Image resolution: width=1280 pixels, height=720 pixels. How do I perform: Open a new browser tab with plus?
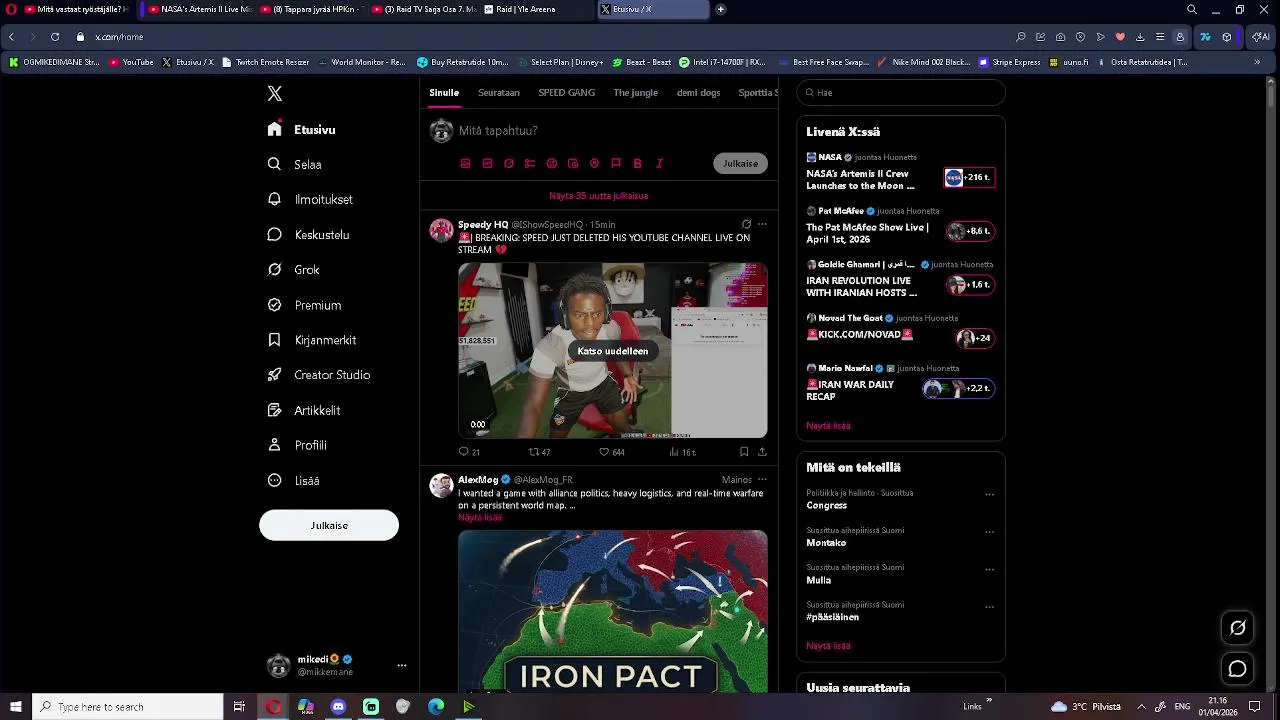click(721, 9)
